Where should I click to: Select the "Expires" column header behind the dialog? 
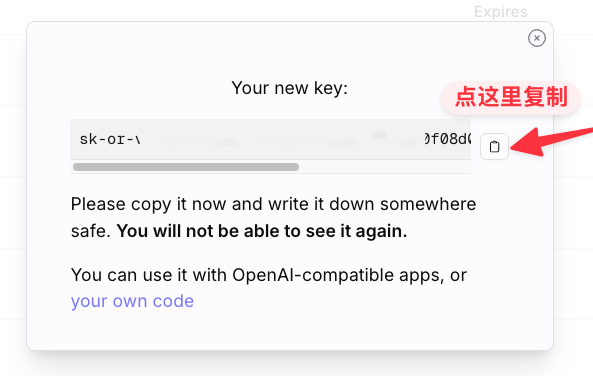tap(500, 12)
